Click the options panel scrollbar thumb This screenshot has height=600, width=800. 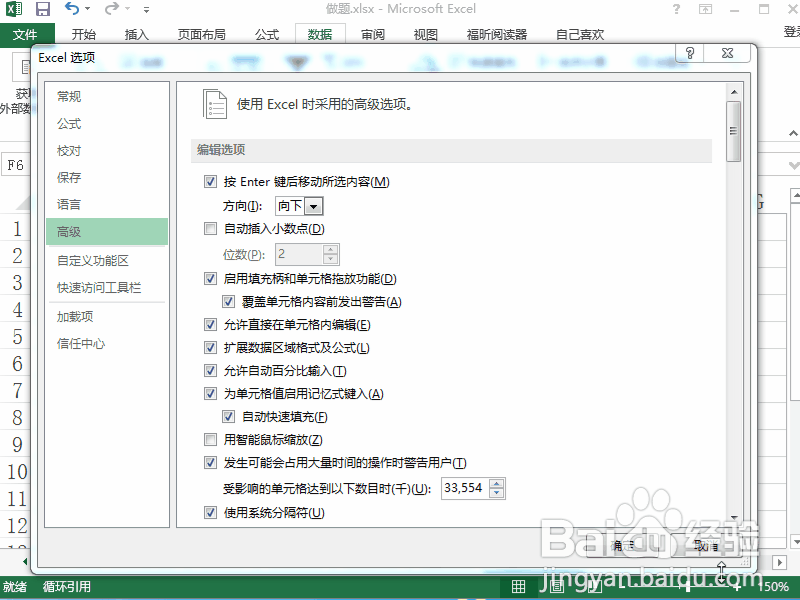click(x=734, y=131)
